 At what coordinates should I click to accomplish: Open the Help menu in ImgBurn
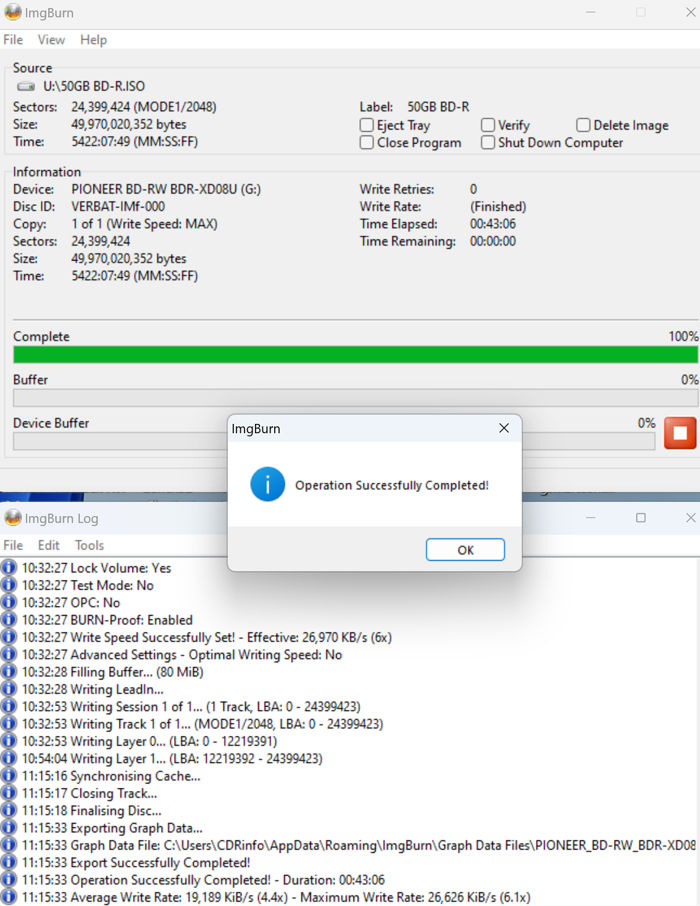coord(94,40)
